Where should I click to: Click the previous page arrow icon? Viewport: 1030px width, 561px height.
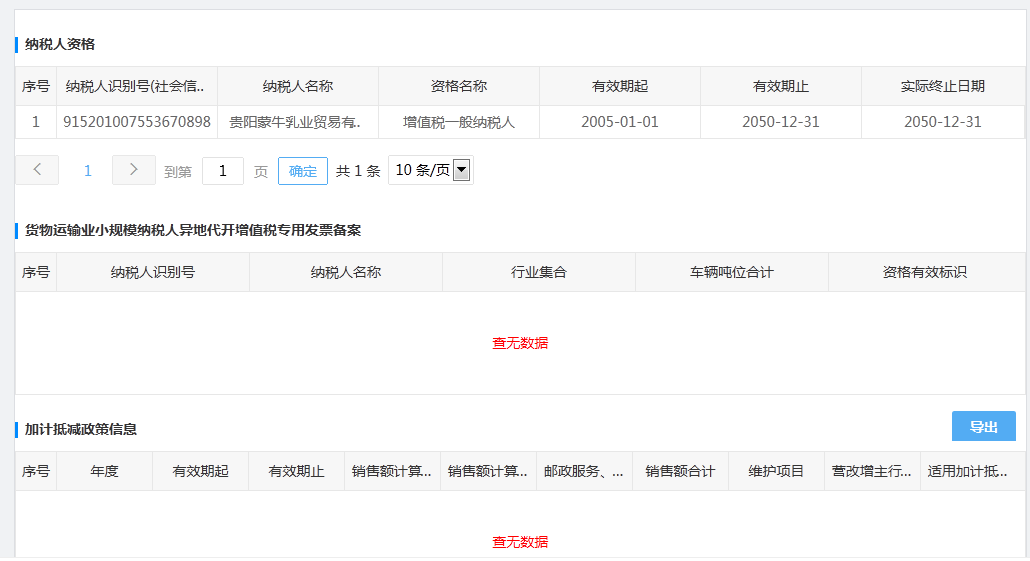37,170
